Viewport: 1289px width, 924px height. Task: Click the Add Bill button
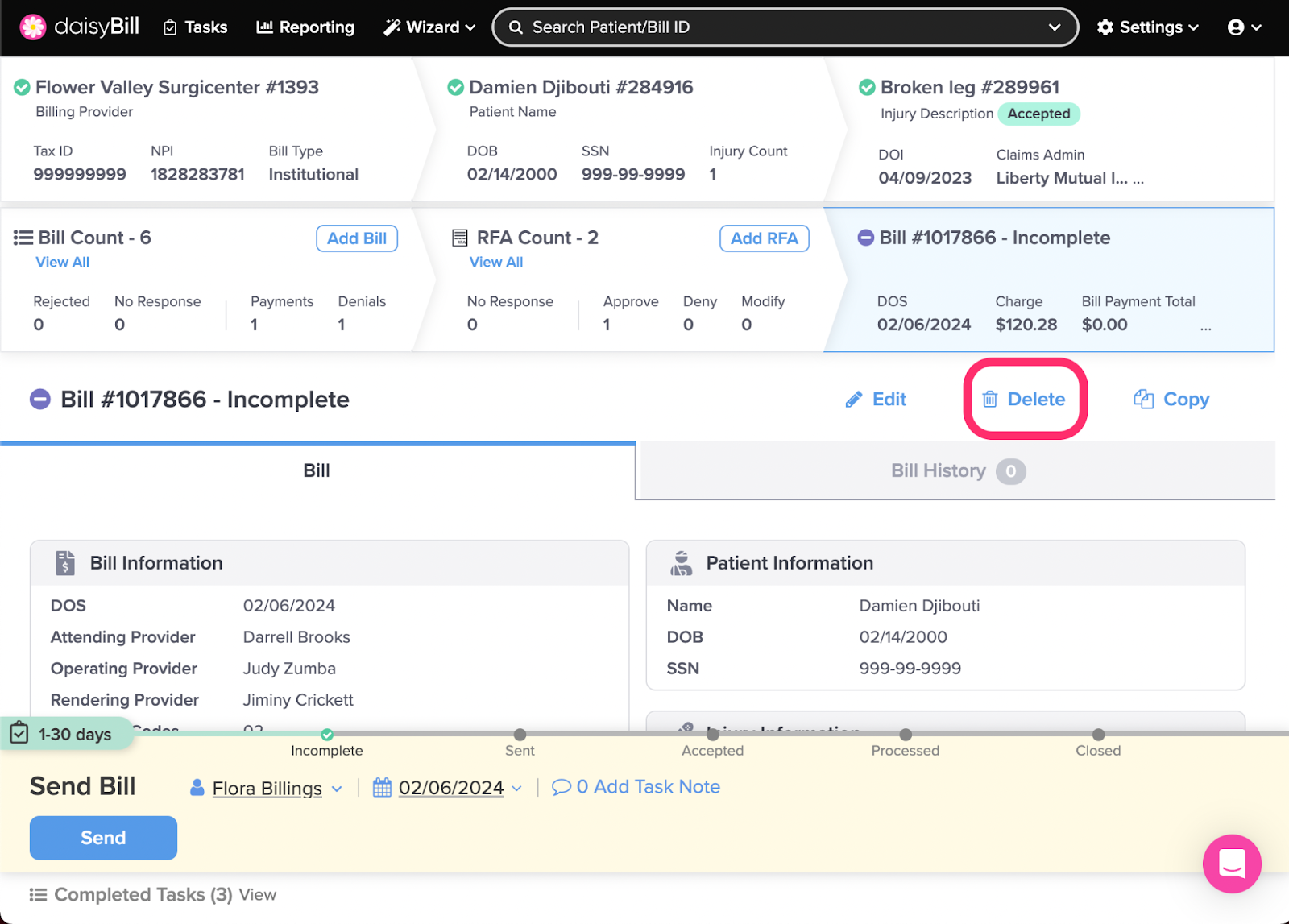coord(357,238)
